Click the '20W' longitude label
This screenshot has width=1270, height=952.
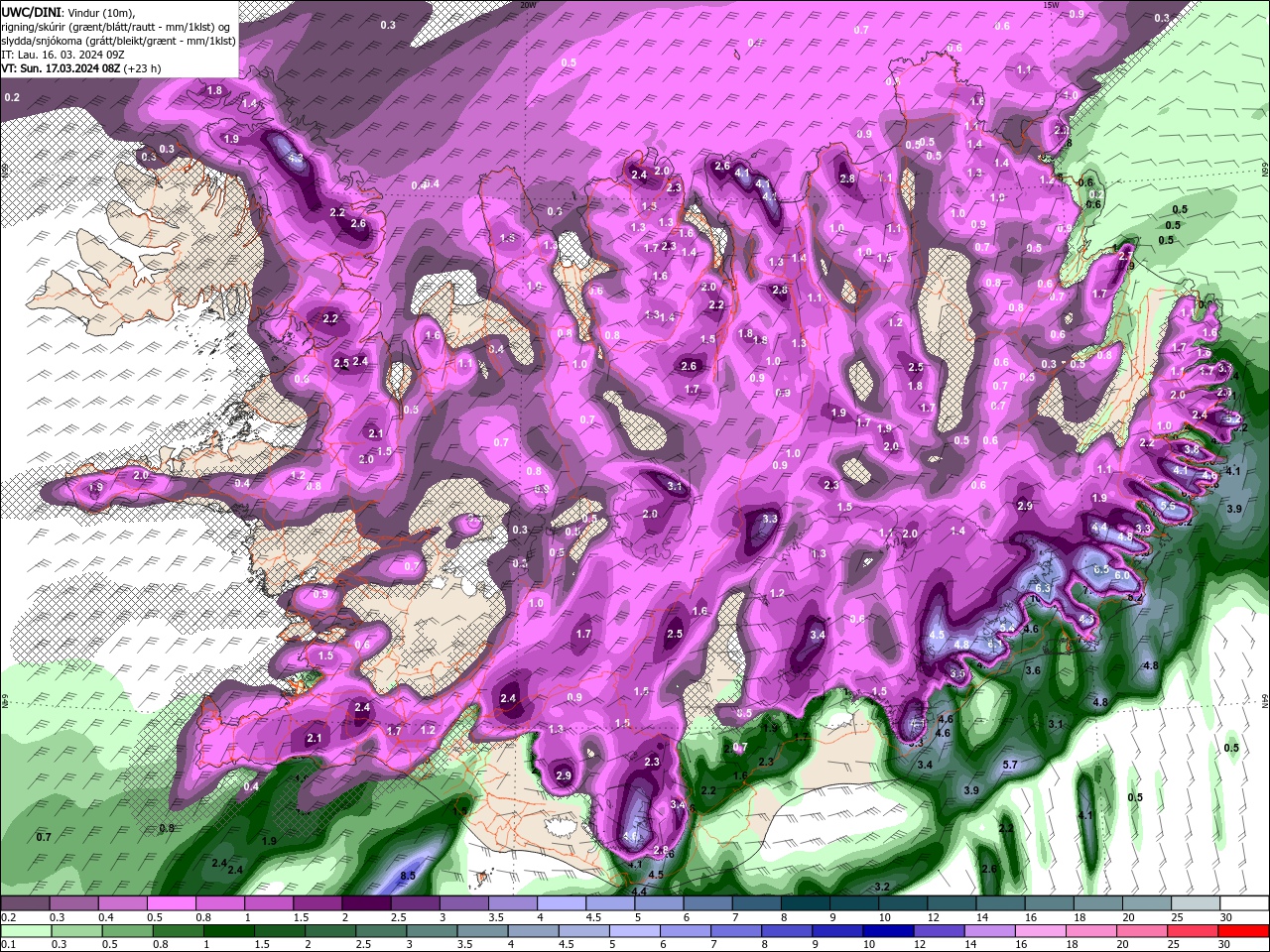coord(528,5)
